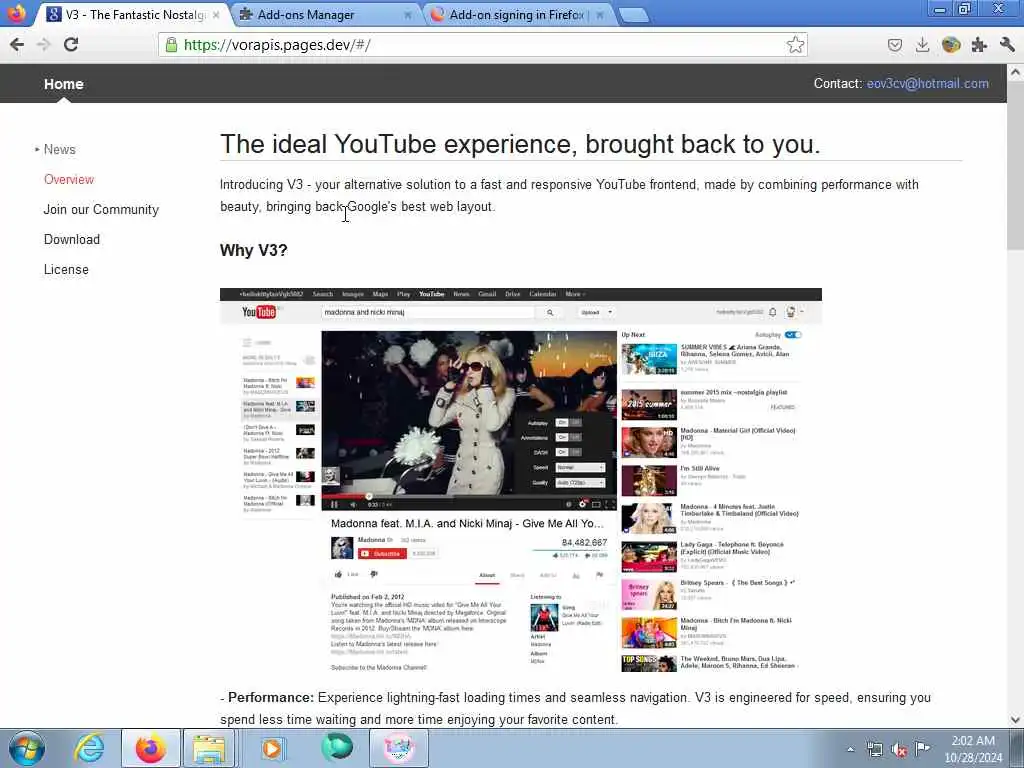Click the scrollbar down arrow

pos(1016,720)
